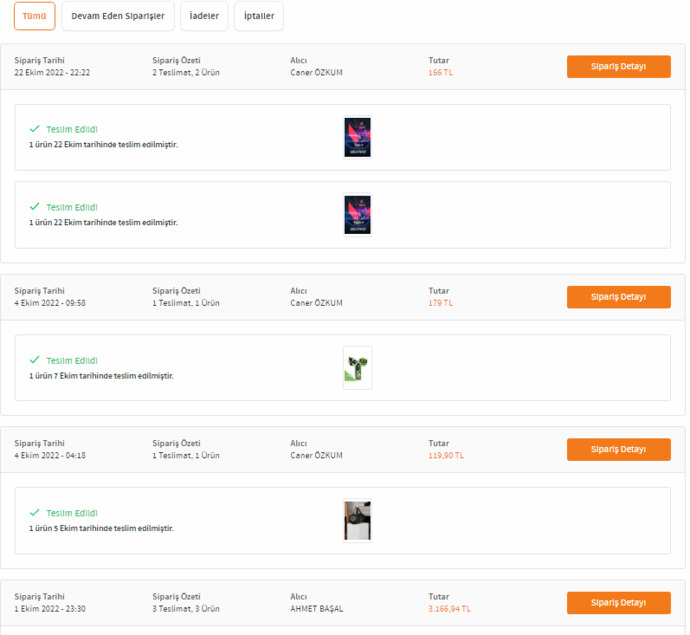The height and width of the screenshot is (635, 690).
Task: Open the İptaller tab
Action: pos(259,16)
